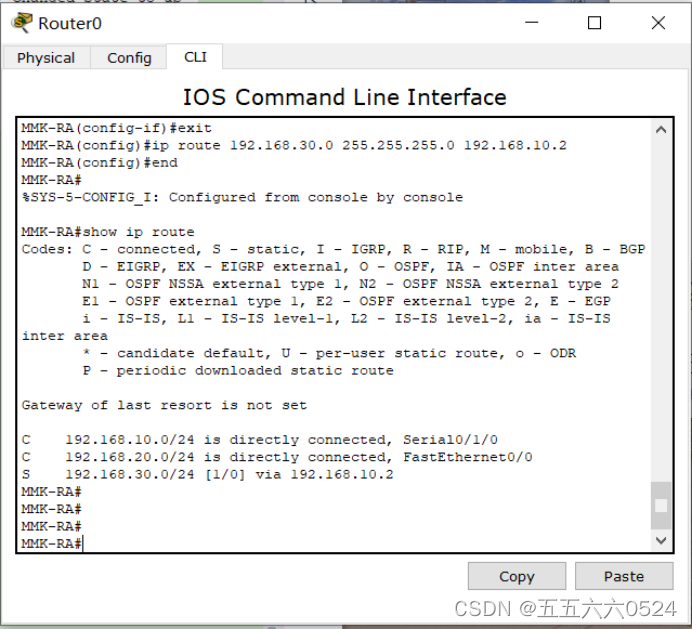Click the Copy button
Viewport: 692px width, 629px height.
click(x=517, y=576)
